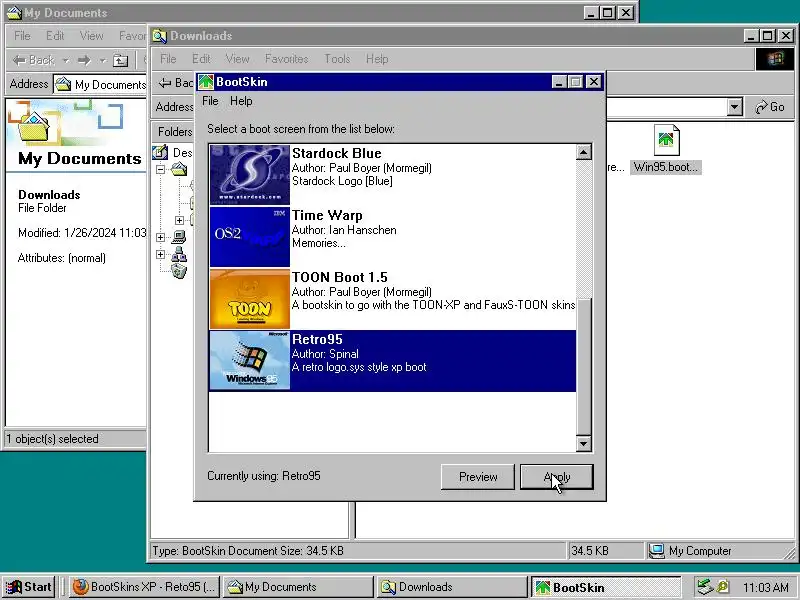The width and height of the screenshot is (800, 600).
Task: Click the Retro95 title text
Action: pos(317,339)
